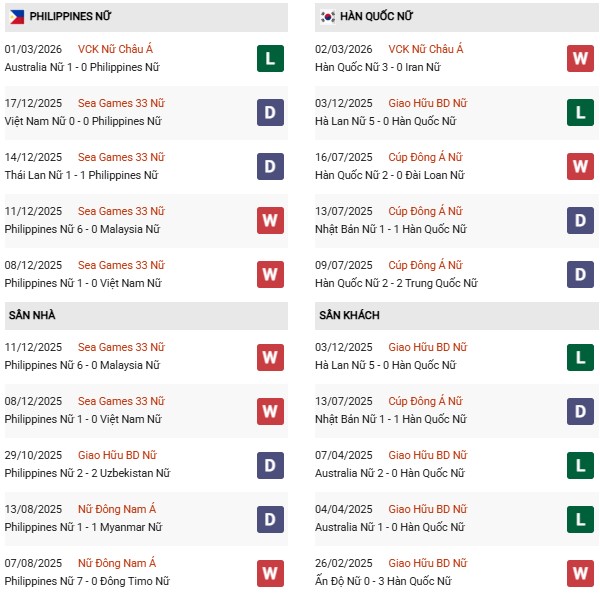Click the D badge for Philippines Nữ 2 - 2 Uzbekistan Nữ

click(270, 465)
